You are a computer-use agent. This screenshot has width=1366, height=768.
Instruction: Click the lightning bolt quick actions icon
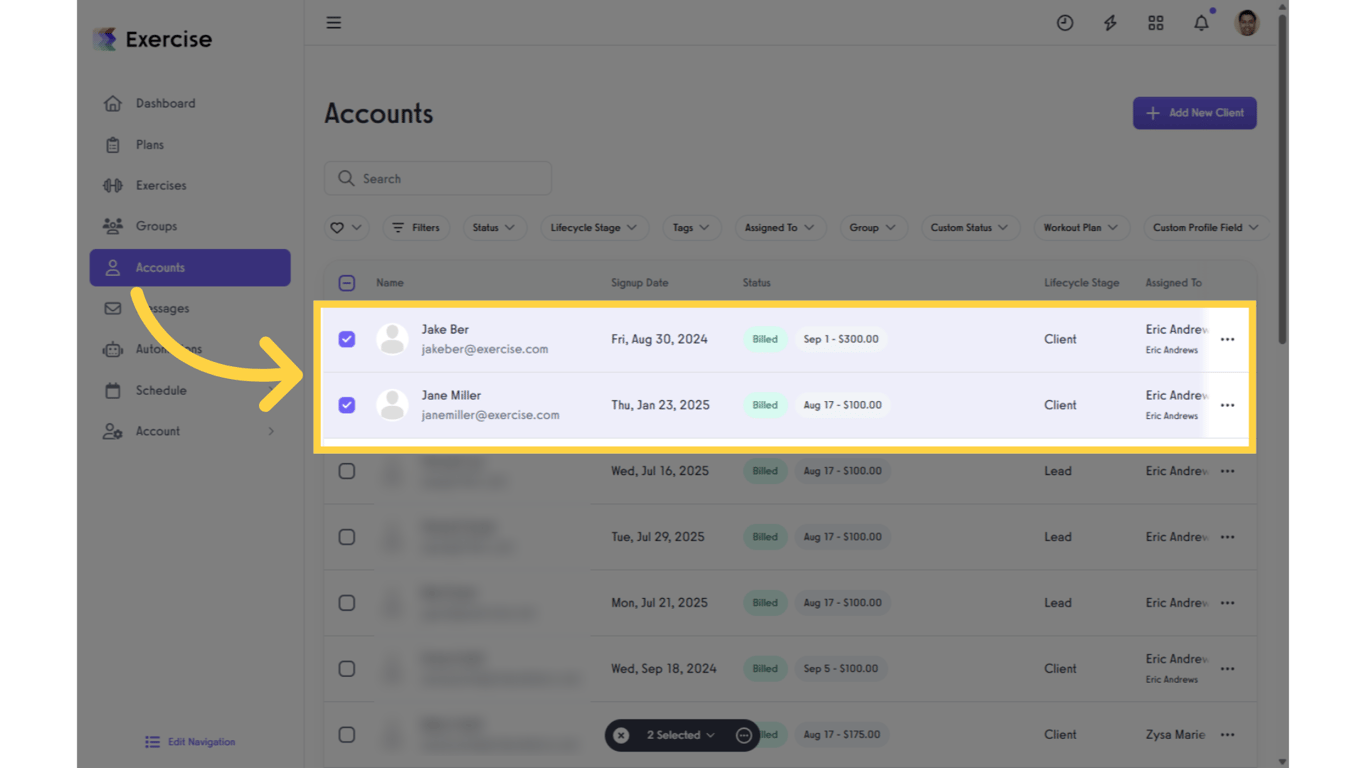[x=1110, y=22]
